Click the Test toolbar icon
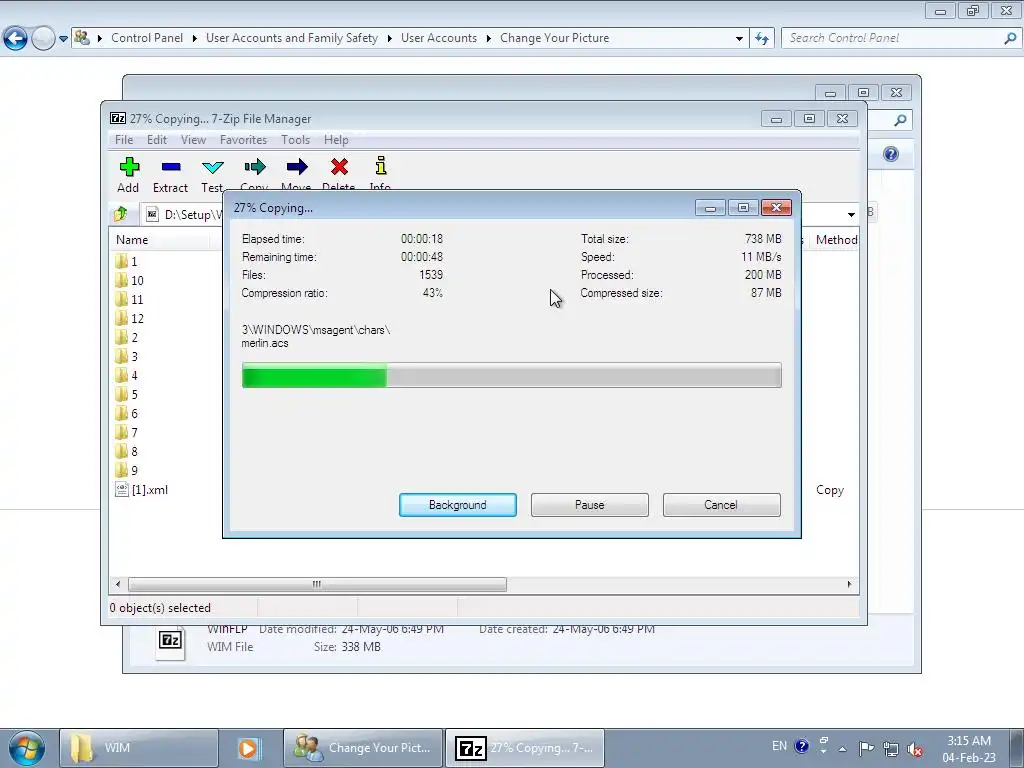1024x768 pixels. [212, 167]
